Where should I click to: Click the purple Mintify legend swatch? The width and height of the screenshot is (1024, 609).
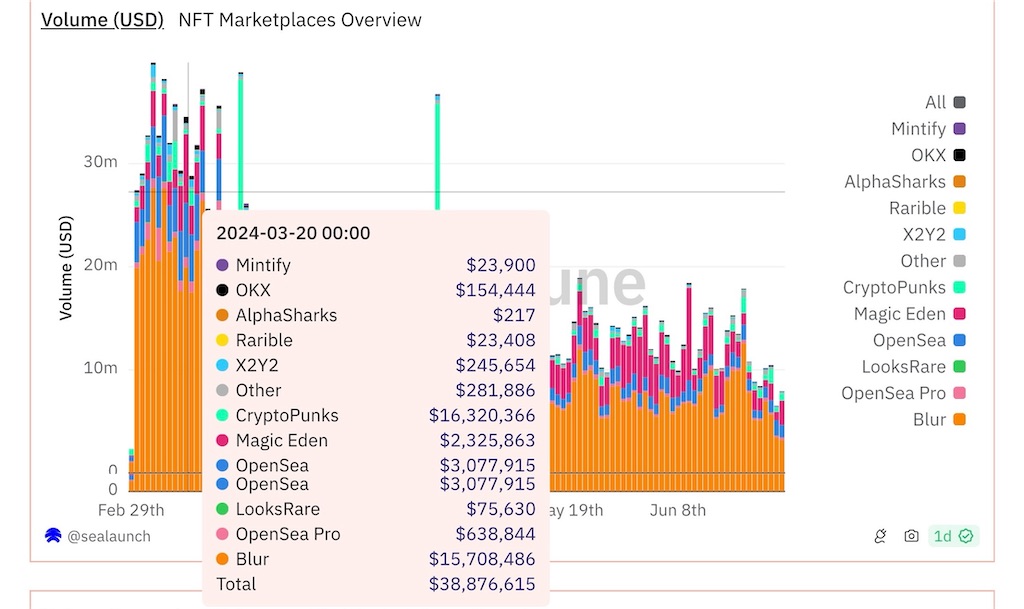(959, 129)
